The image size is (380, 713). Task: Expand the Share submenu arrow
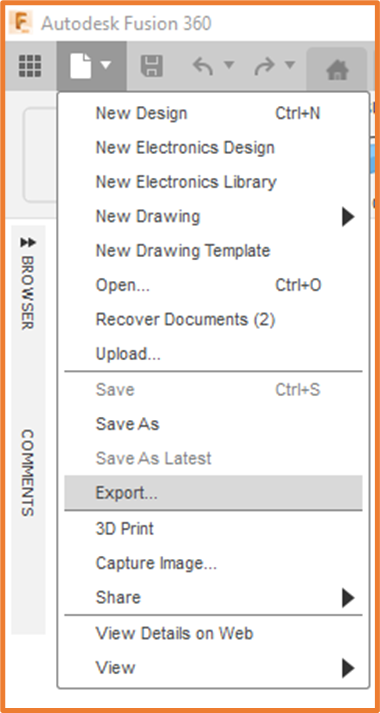coord(348,598)
